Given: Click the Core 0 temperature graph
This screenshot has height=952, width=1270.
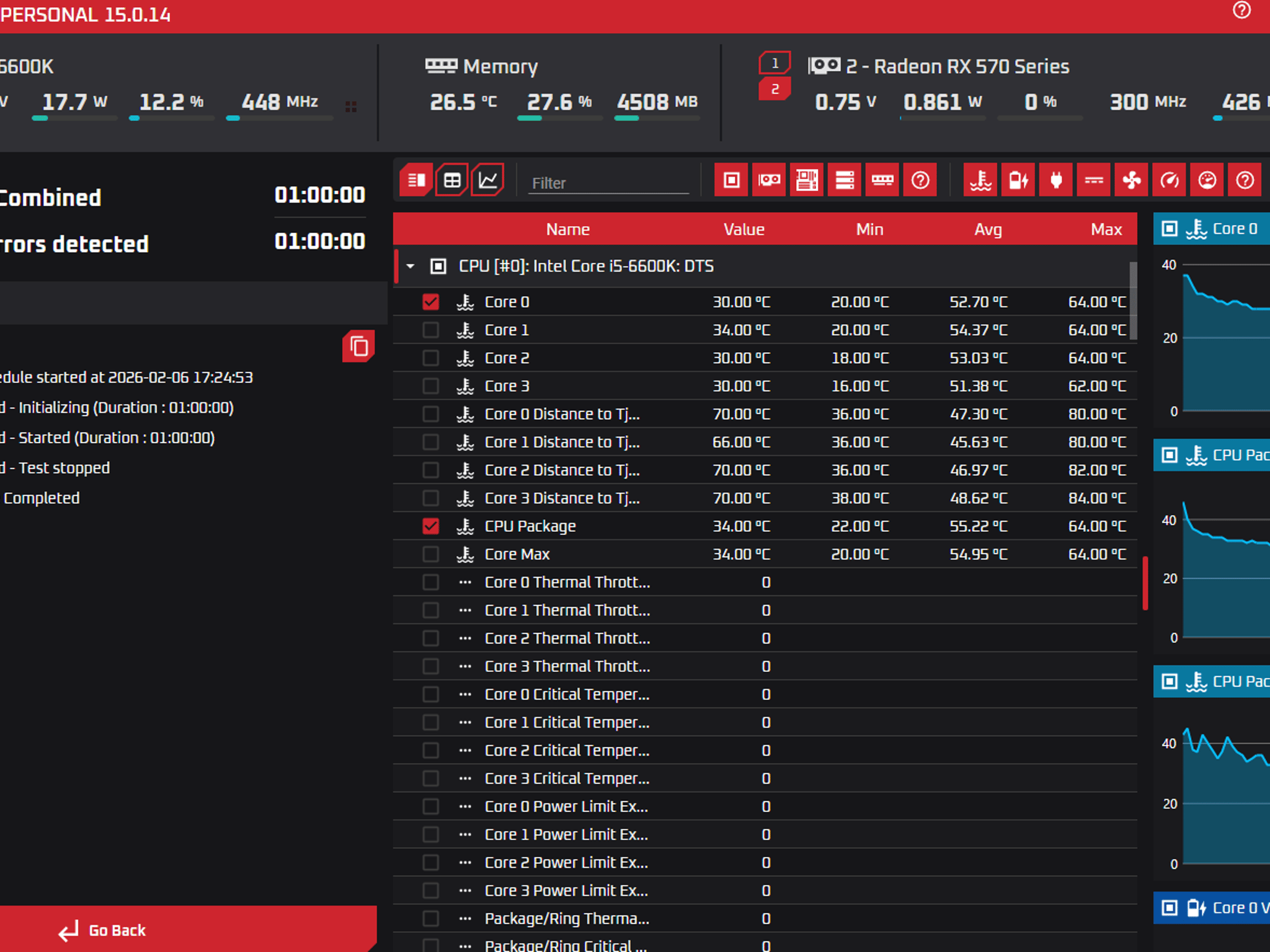Looking at the screenshot, I should point(1226,338).
